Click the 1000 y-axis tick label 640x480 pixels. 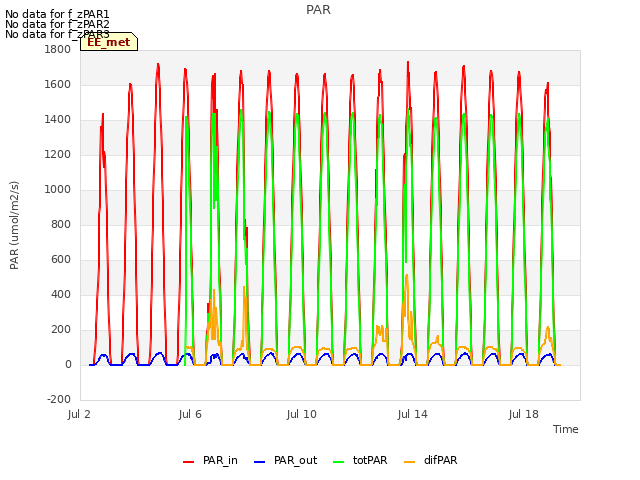click(x=58, y=189)
